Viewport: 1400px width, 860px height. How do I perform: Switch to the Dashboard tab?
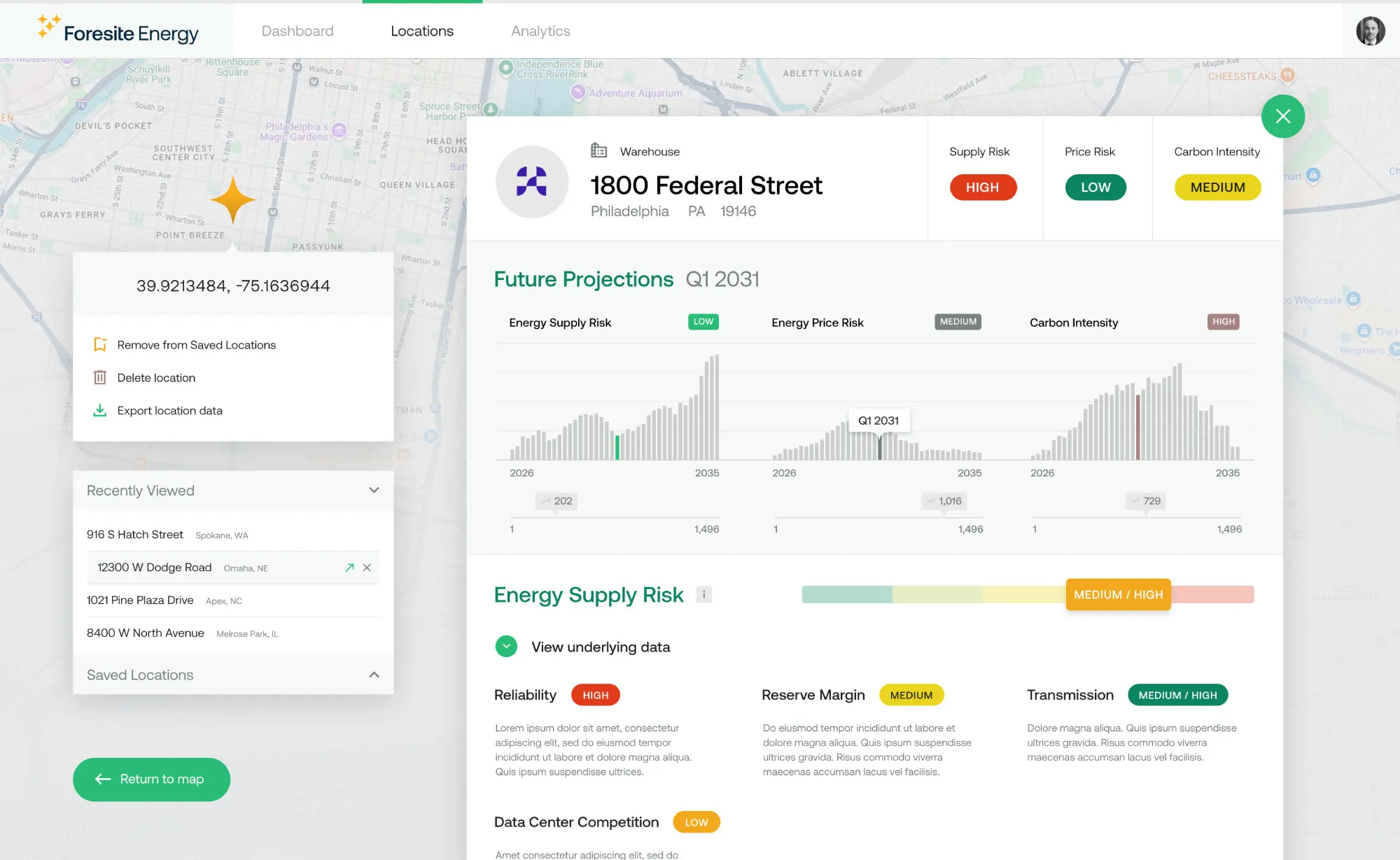[297, 31]
